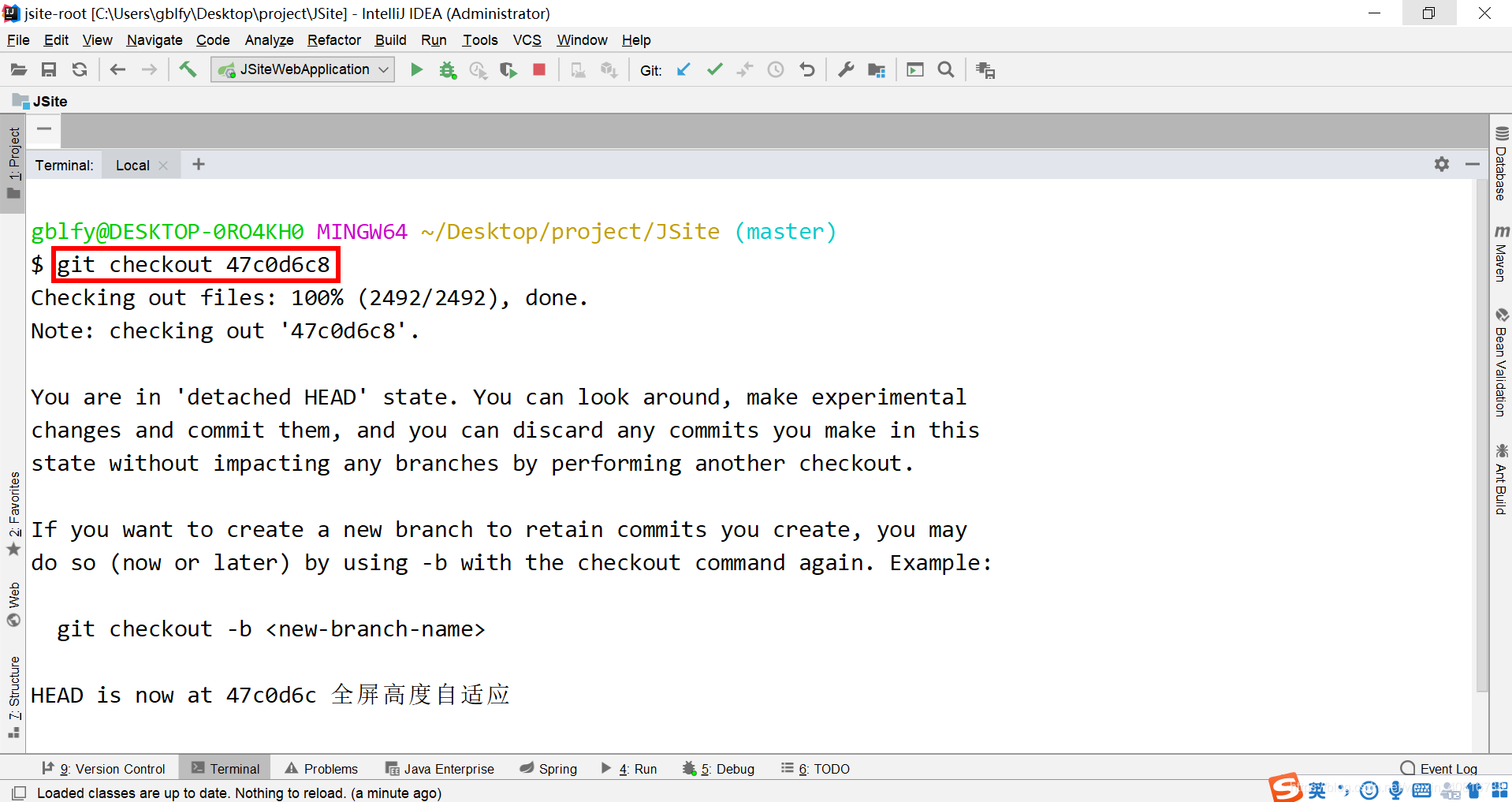Click the green Run play button
The image size is (1512, 802).
click(x=417, y=70)
